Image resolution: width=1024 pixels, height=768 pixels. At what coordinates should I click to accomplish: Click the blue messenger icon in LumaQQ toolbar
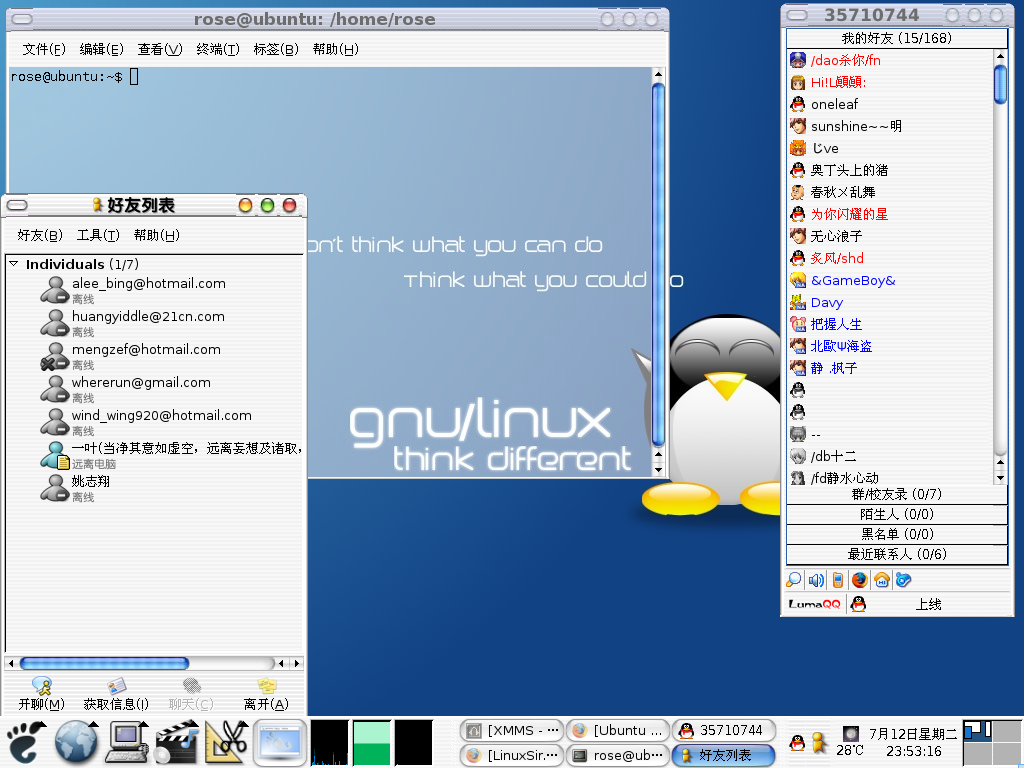pyautogui.click(x=903, y=580)
